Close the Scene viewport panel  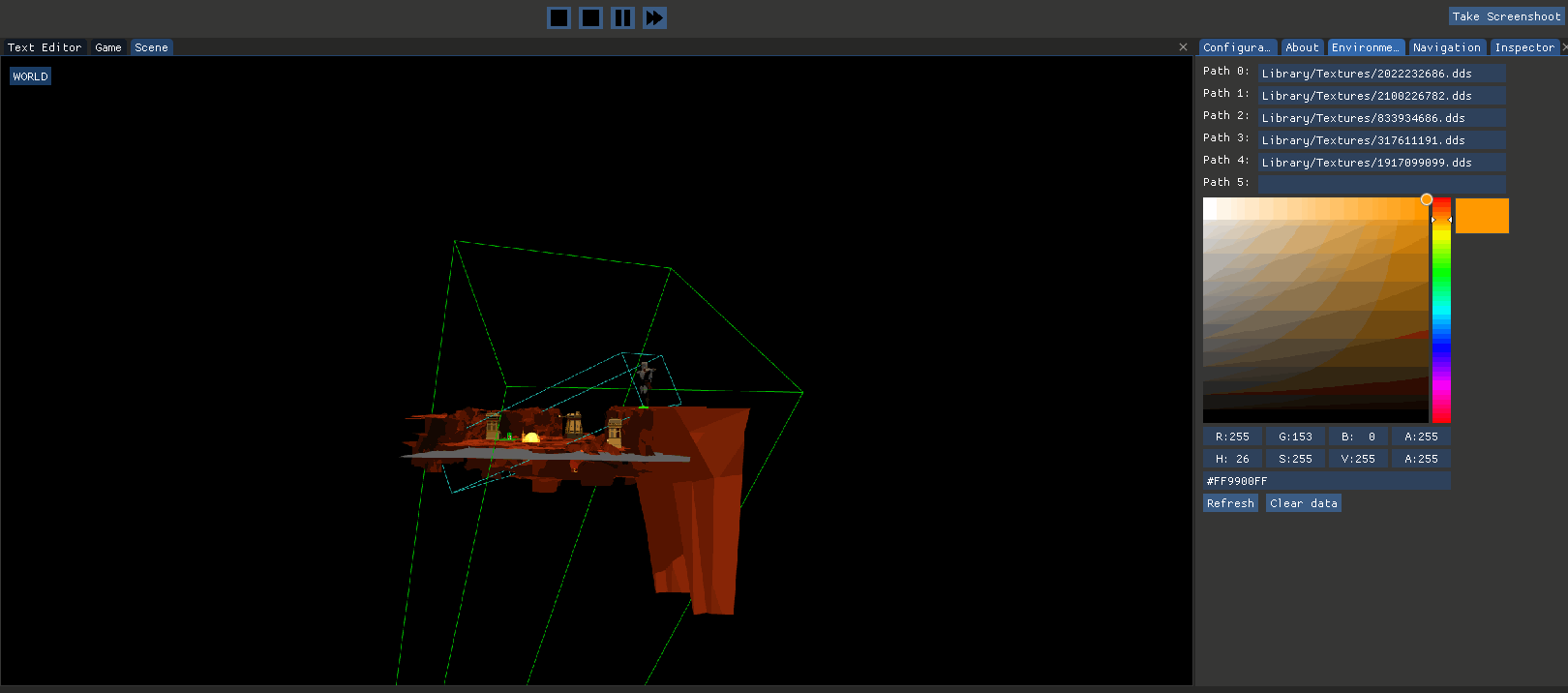pyautogui.click(x=1183, y=47)
